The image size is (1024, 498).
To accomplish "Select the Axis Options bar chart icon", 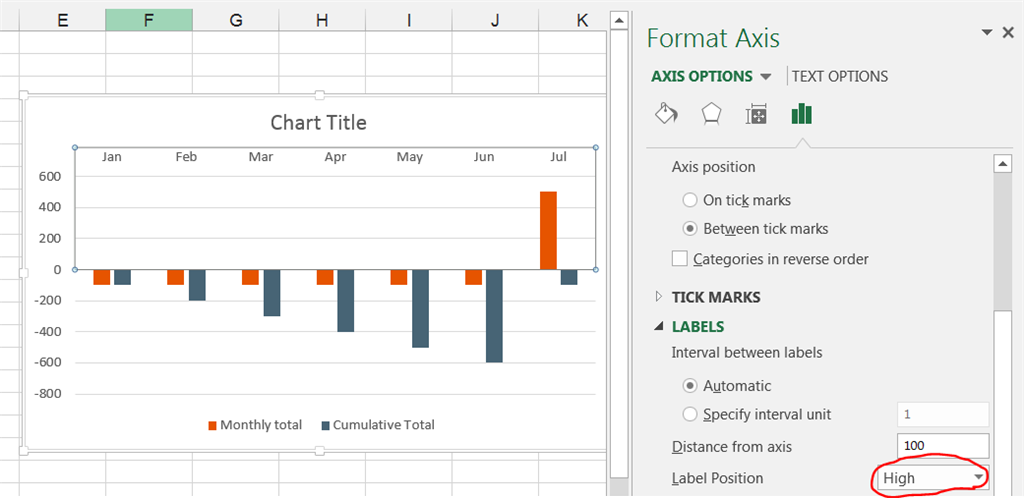I will coord(801,114).
